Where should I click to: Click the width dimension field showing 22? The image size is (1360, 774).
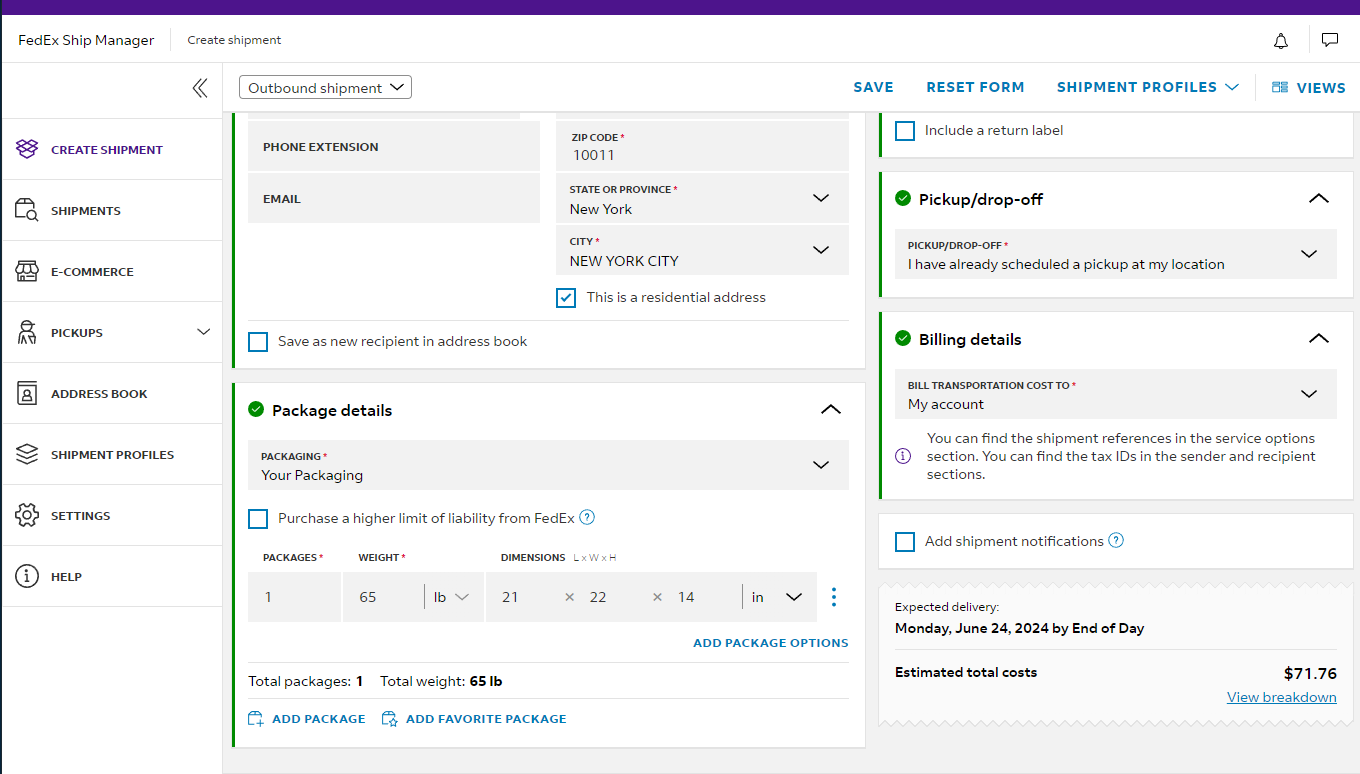613,597
